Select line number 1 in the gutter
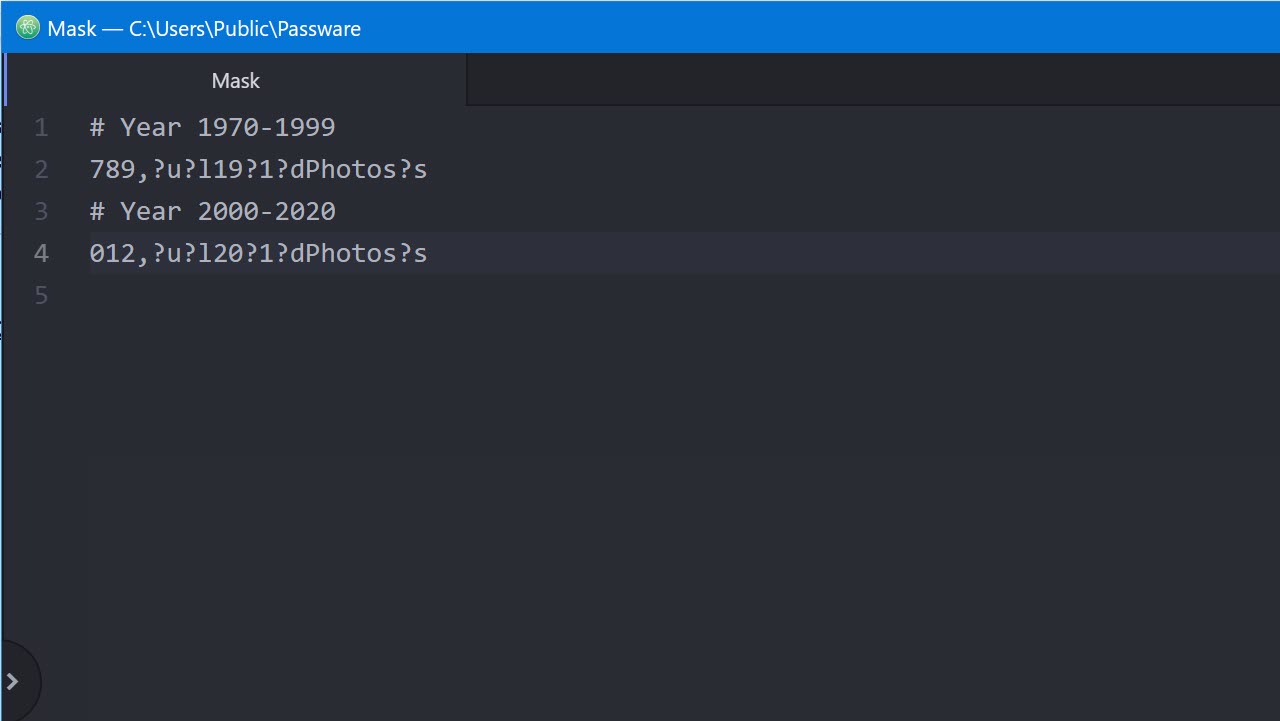This screenshot has height=721, width=1280. coord(41,127)
